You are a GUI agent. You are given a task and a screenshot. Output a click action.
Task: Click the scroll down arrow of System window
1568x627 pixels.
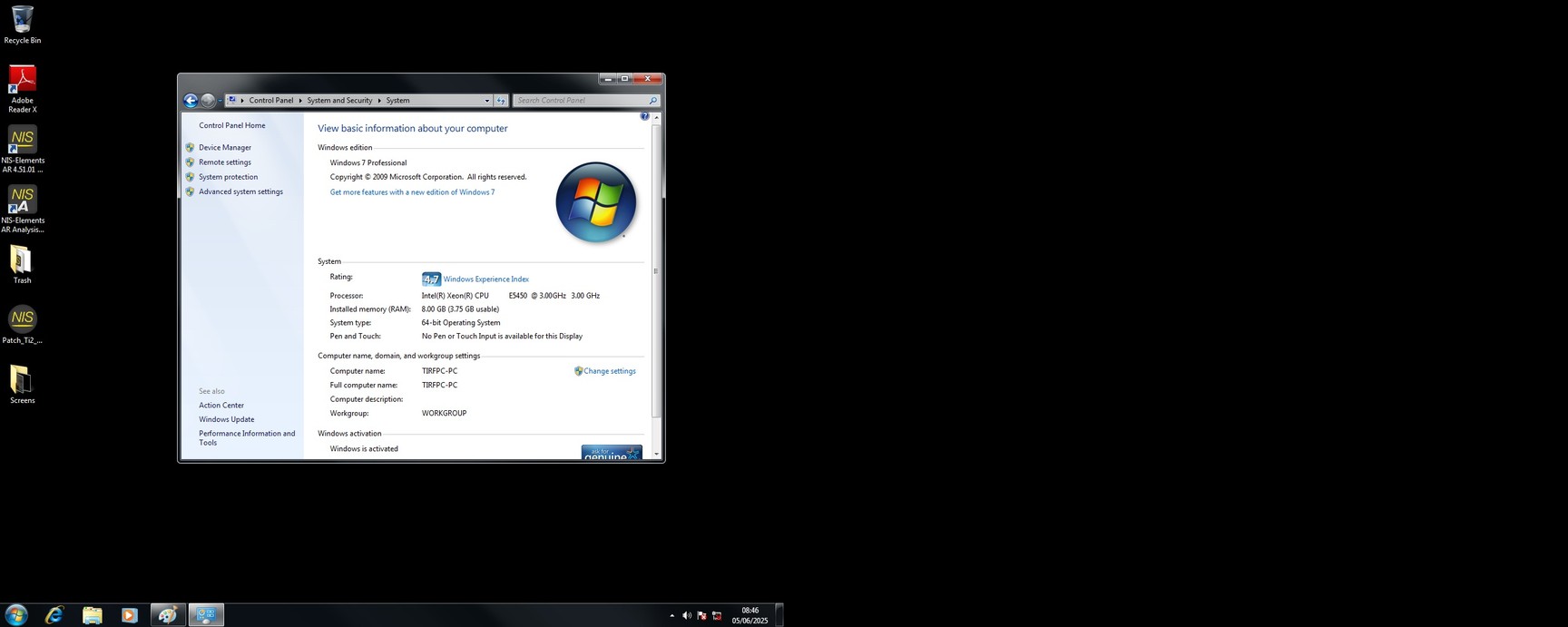point(656,454)
